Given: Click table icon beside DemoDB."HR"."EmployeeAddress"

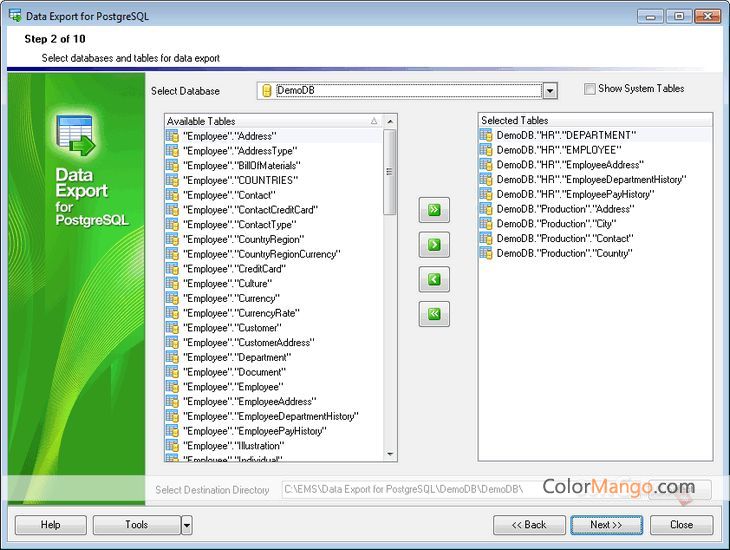Looking at the screenshot, I should 486,164.
